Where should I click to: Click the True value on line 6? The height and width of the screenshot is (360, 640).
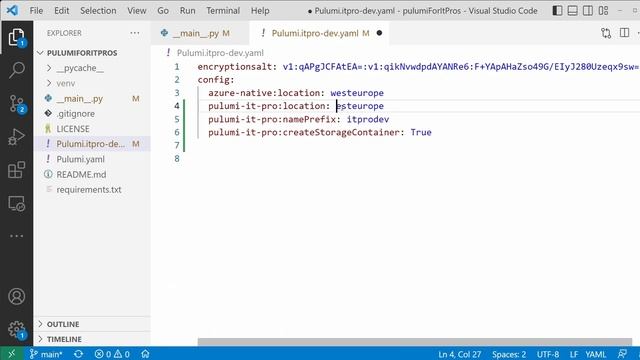point(421,132)
